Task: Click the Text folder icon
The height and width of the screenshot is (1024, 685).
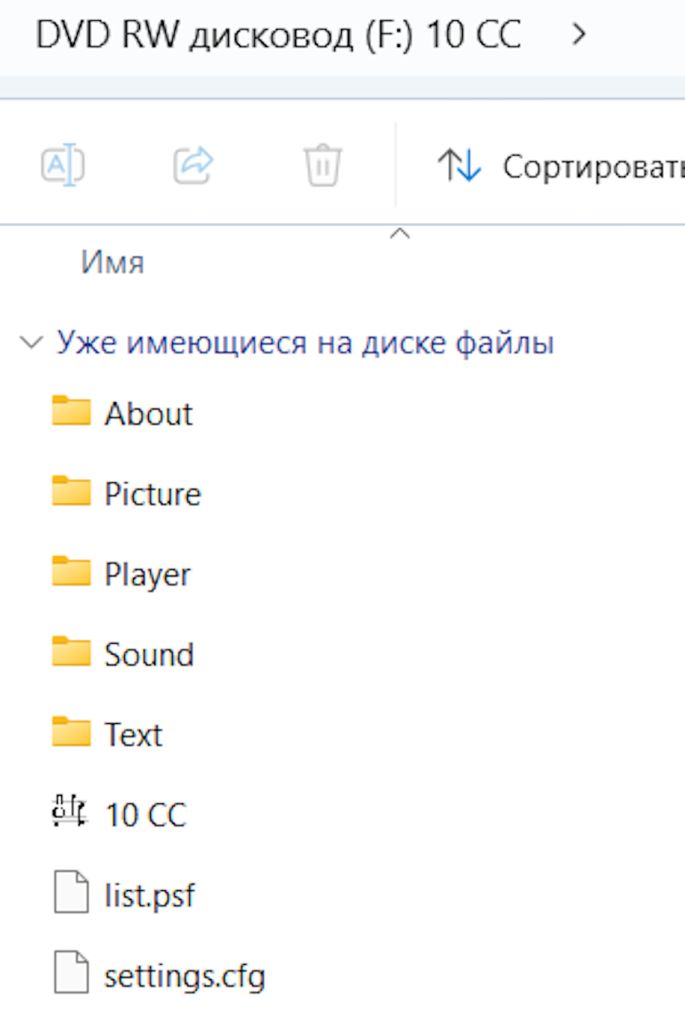Action: 71,732
